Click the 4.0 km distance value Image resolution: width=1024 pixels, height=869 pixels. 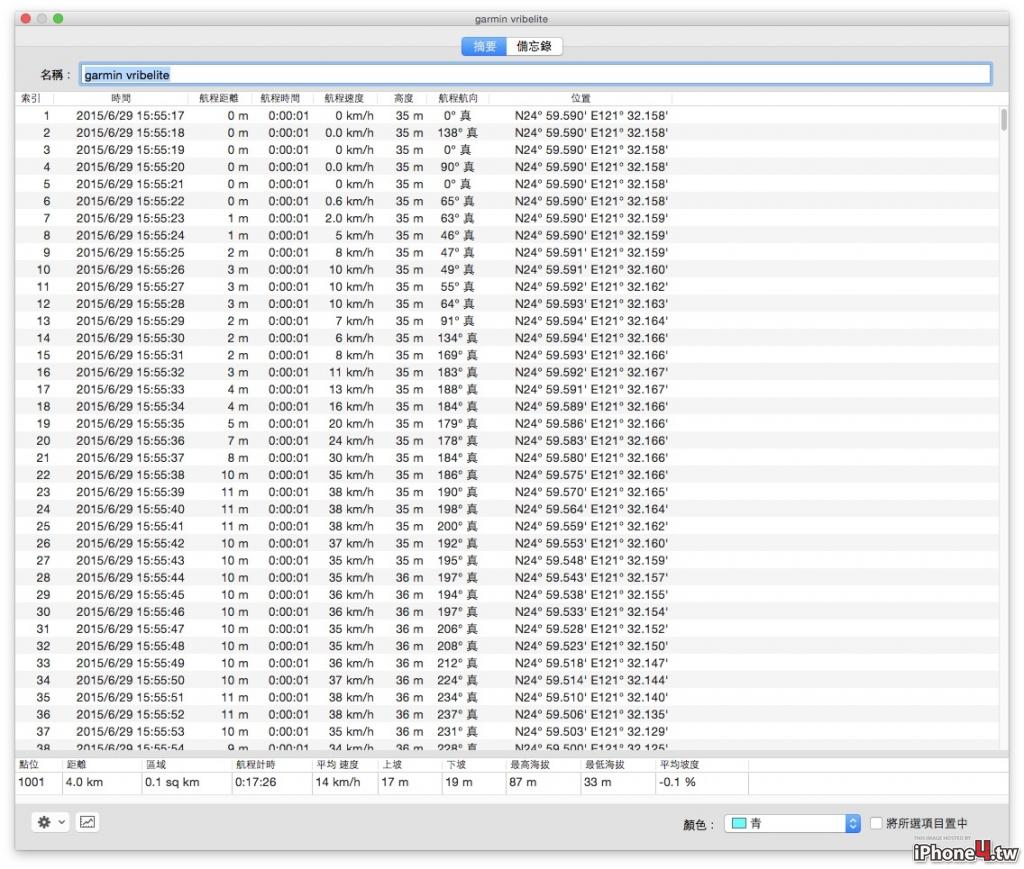point(84,782)
